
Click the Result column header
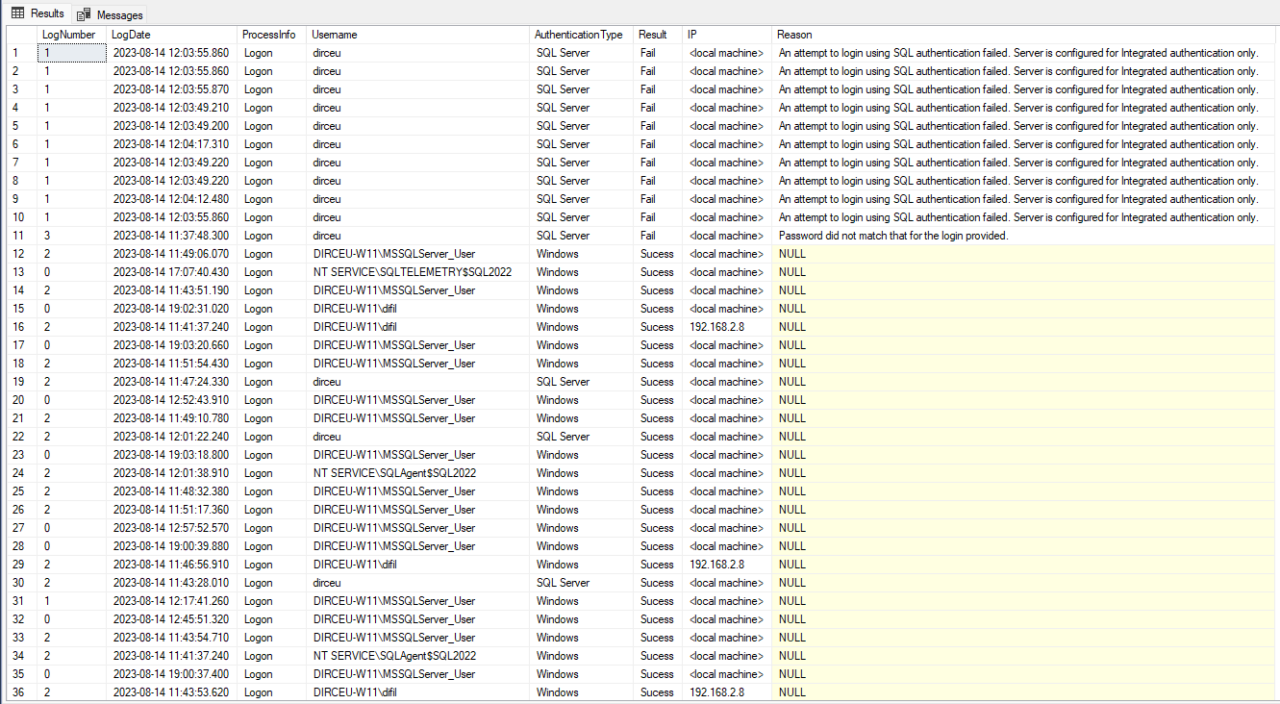coord(653,34)
